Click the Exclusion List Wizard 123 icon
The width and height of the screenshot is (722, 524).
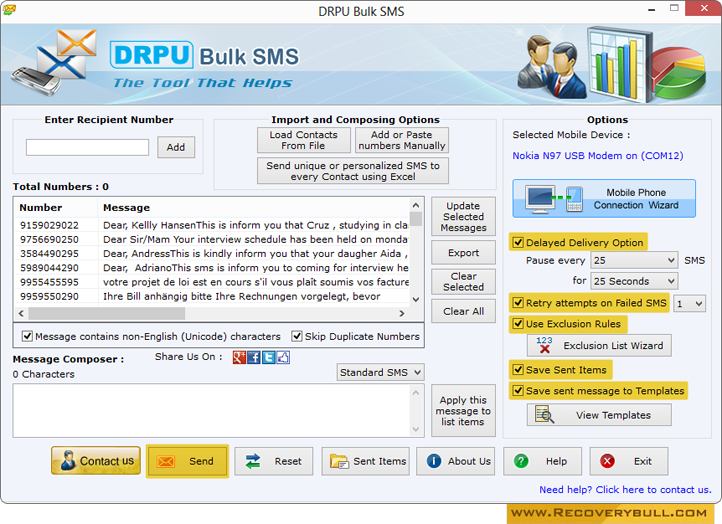coord(544,345)
